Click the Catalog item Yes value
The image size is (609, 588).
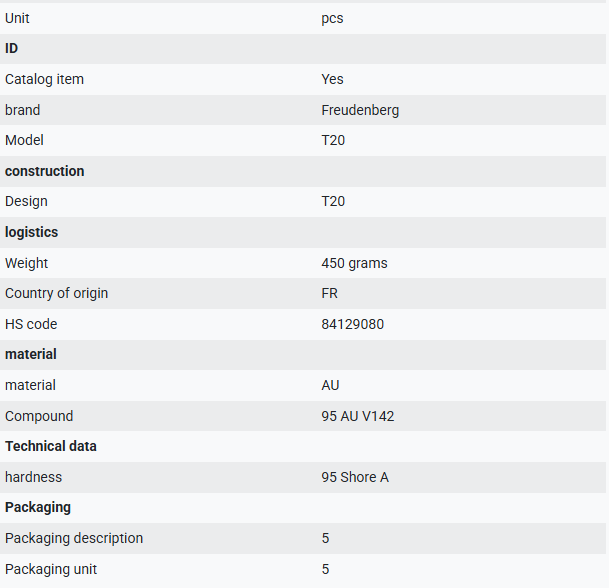pos(332,79)
